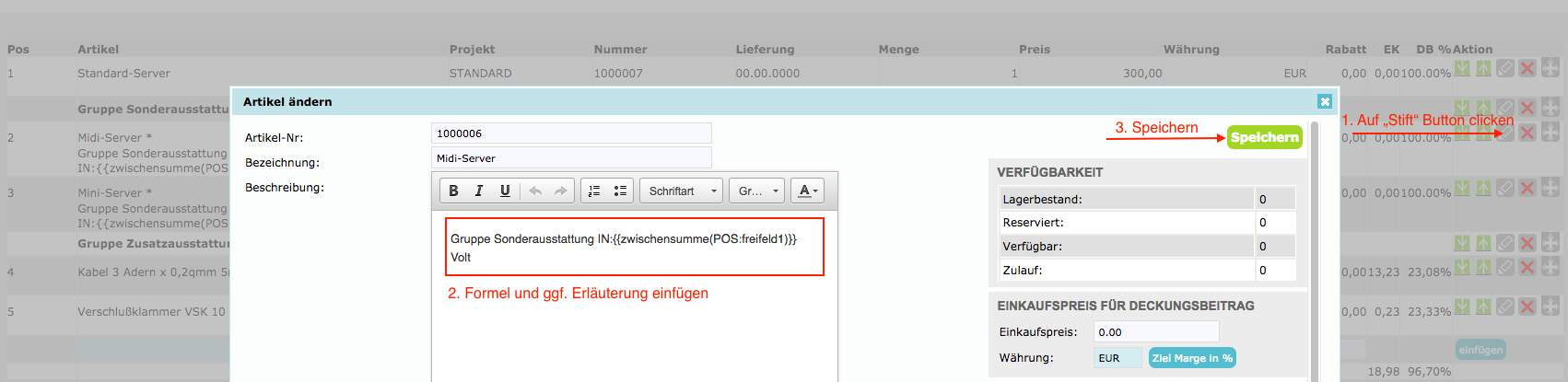
Task: Open the font size (Gr...) dropdown
Action: 758,191
